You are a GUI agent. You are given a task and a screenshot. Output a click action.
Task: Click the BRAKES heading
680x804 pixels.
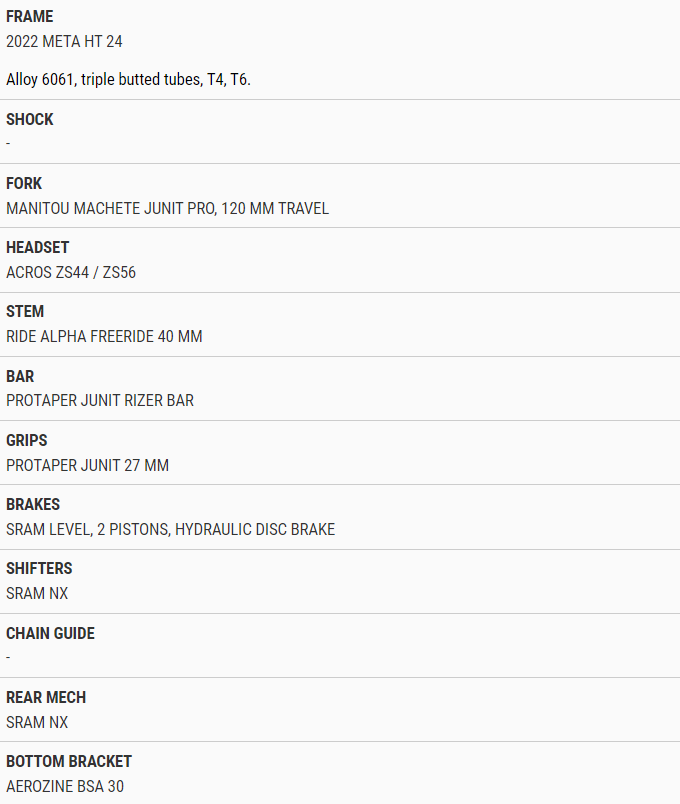tap(33, 505)
